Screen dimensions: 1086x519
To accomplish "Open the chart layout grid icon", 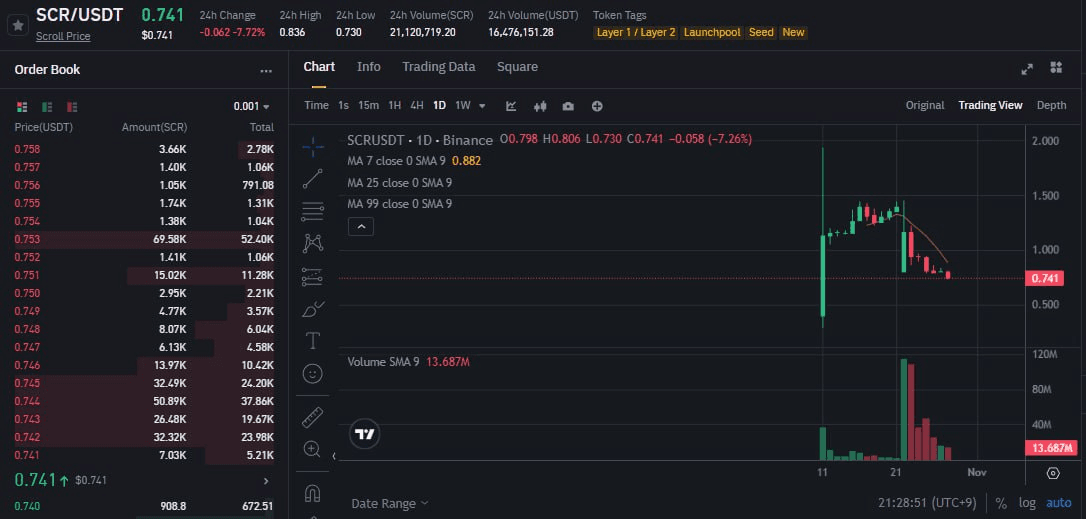I will 1056,67.
